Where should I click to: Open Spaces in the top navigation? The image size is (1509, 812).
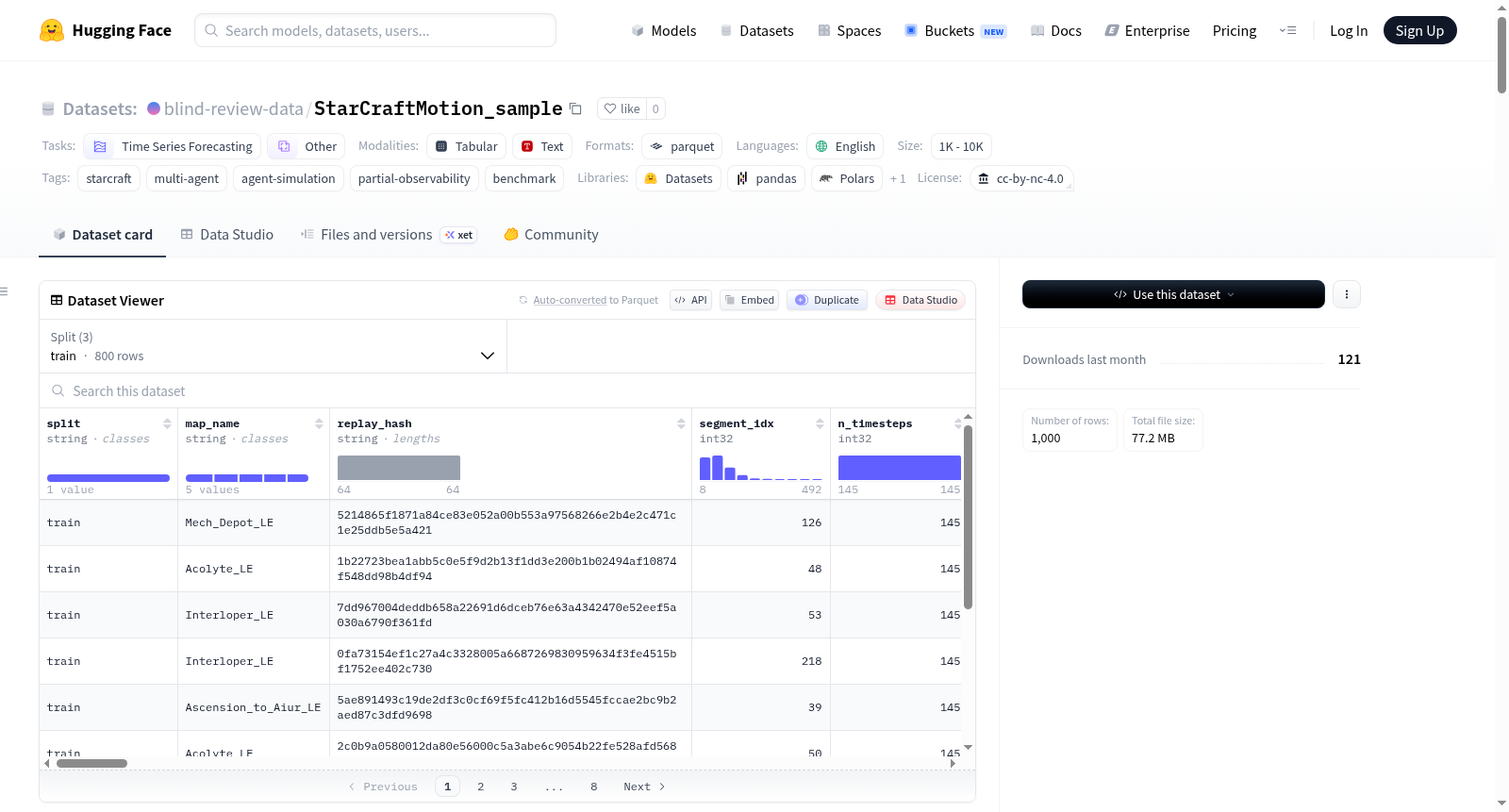coord(849,31)
